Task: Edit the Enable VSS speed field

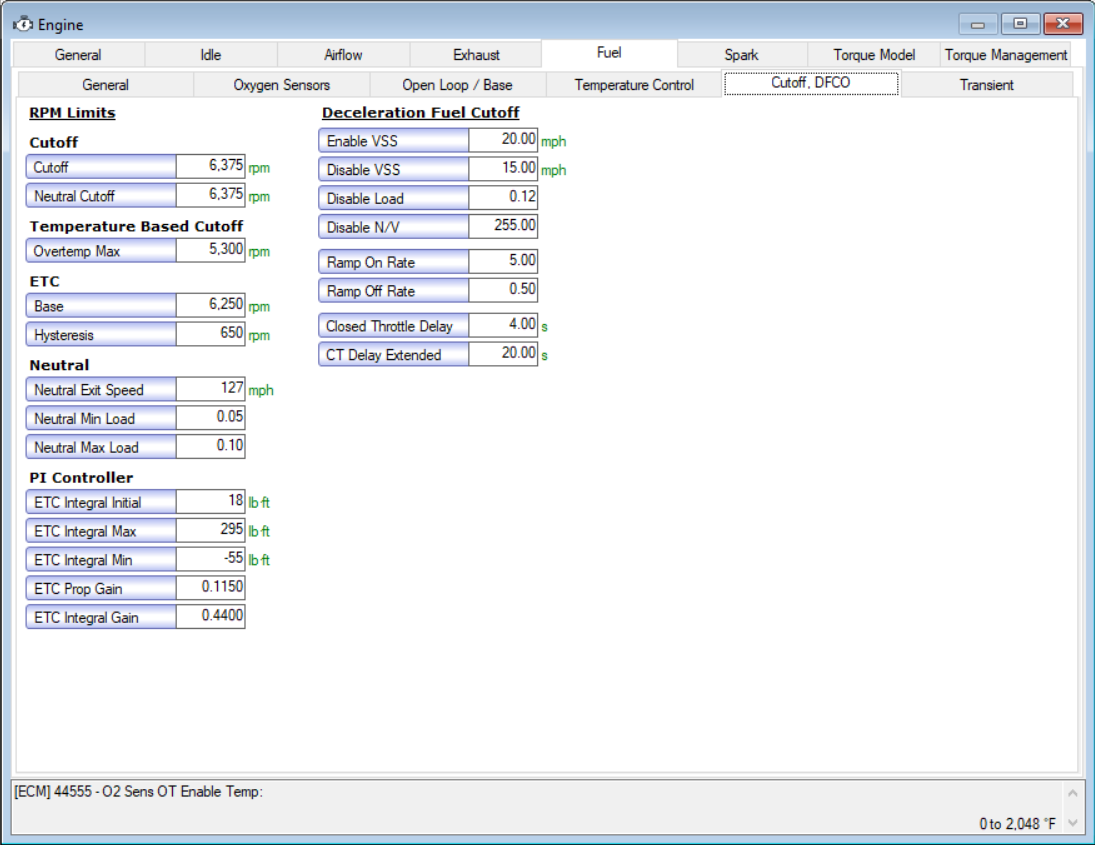Action: 503,141
